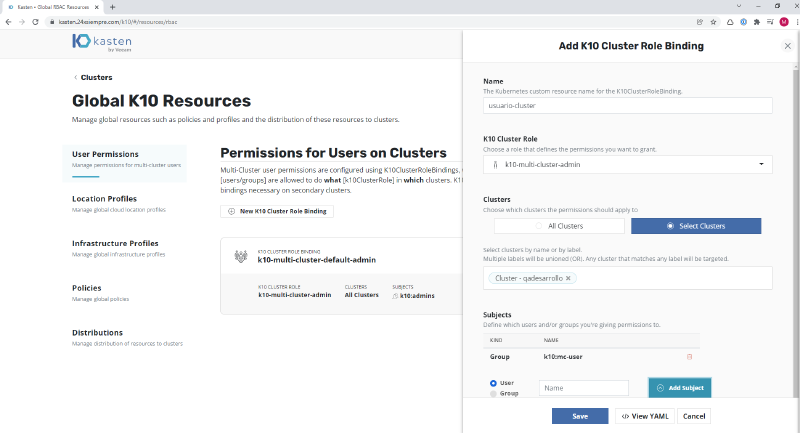Image resolution: width=800 pixels, height=433 pixels.
Task: Click the View YAML button
Action: (645, 416)
